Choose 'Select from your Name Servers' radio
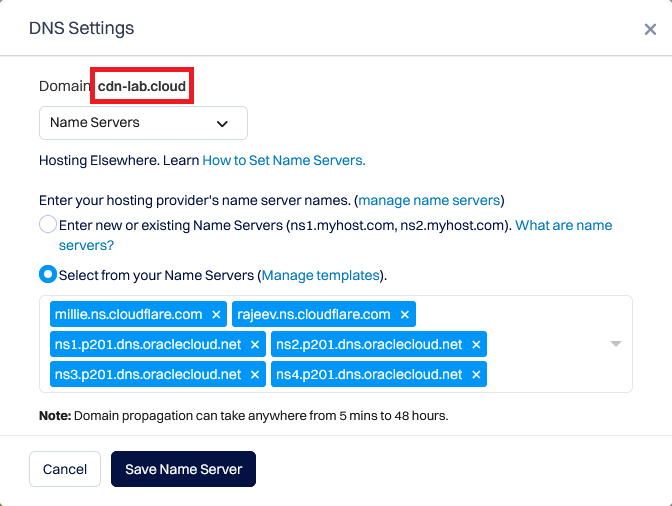The image size is (672, 506). click(48, 274)
